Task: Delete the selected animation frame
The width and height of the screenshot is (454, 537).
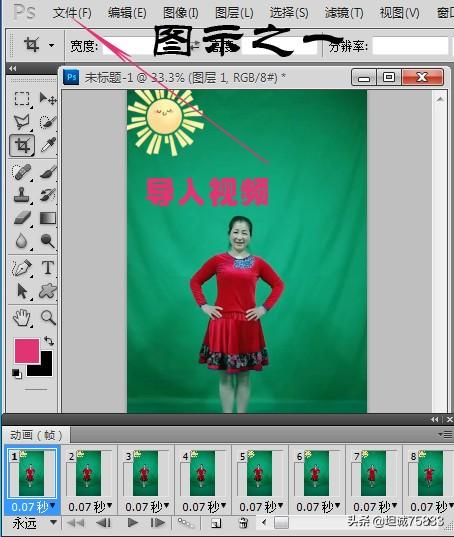Action: [x=243, y=523]
